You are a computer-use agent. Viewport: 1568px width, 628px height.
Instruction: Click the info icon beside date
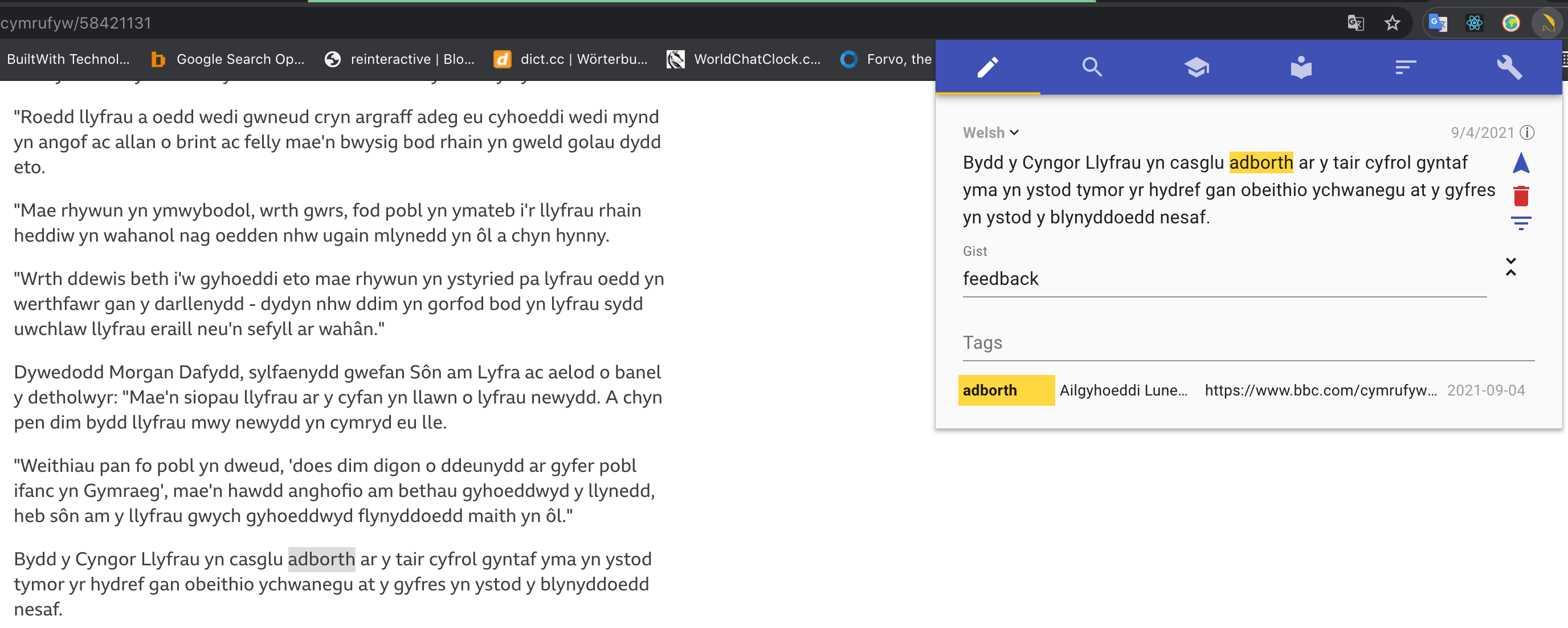(x=1526, y=133)
